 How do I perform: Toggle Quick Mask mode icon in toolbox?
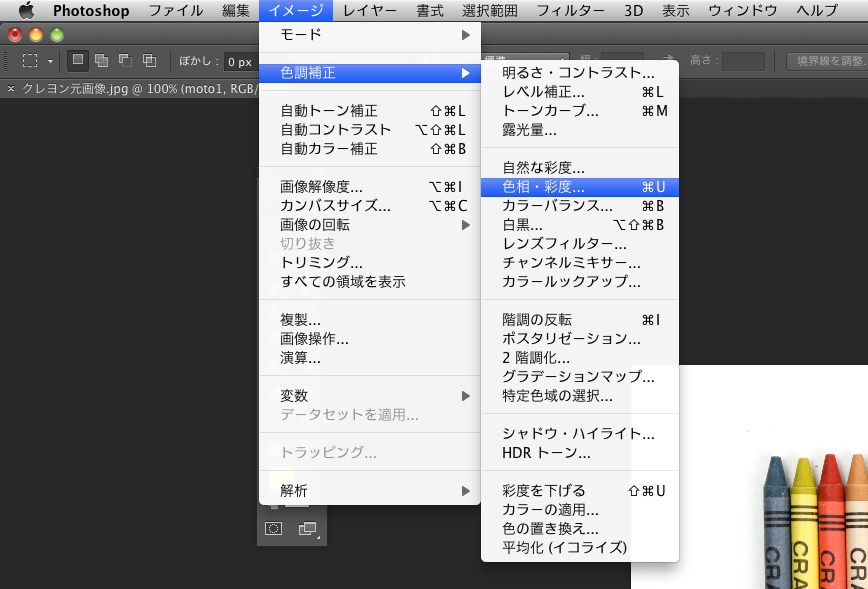(273, 529)
